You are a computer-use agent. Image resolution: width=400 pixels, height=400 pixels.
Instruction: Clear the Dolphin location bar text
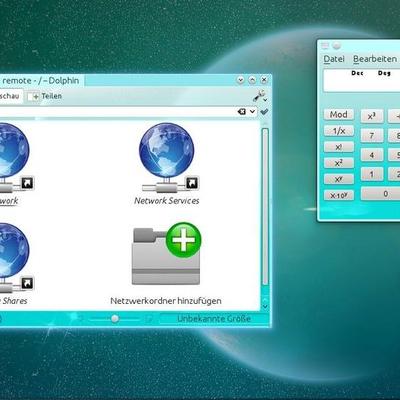pyautogui.click(x=242, y=112)
